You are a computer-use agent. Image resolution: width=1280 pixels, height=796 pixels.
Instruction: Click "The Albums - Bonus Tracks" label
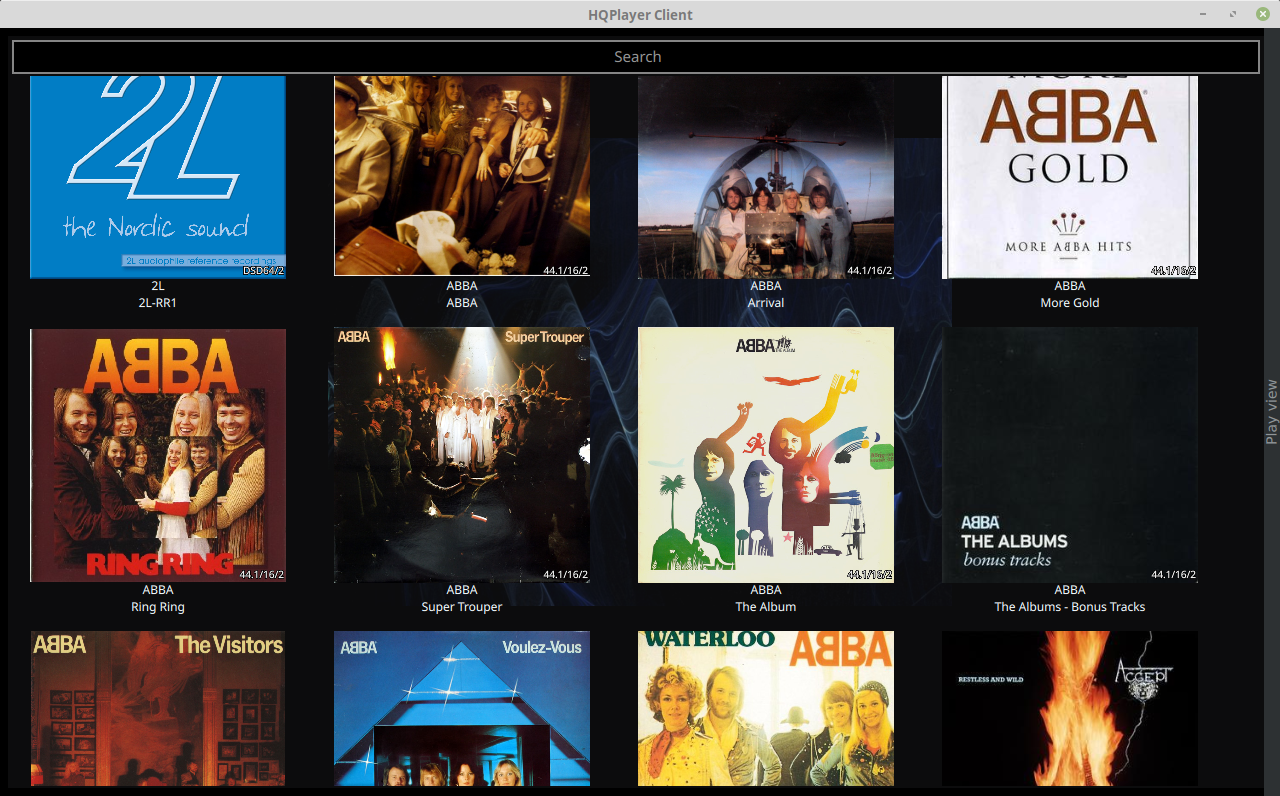click(1070, 607)
